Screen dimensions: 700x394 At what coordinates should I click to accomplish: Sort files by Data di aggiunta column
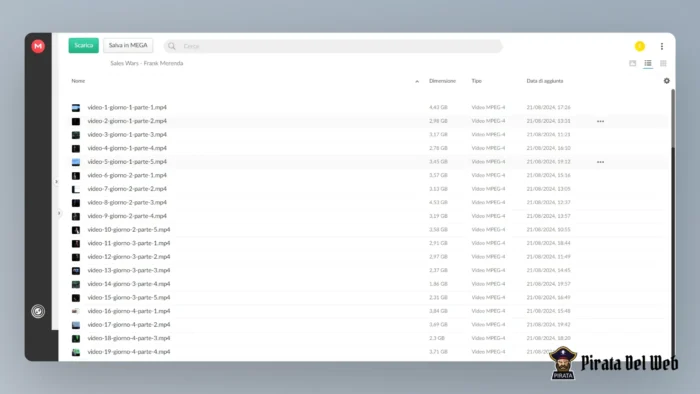(x=545, y=81)
